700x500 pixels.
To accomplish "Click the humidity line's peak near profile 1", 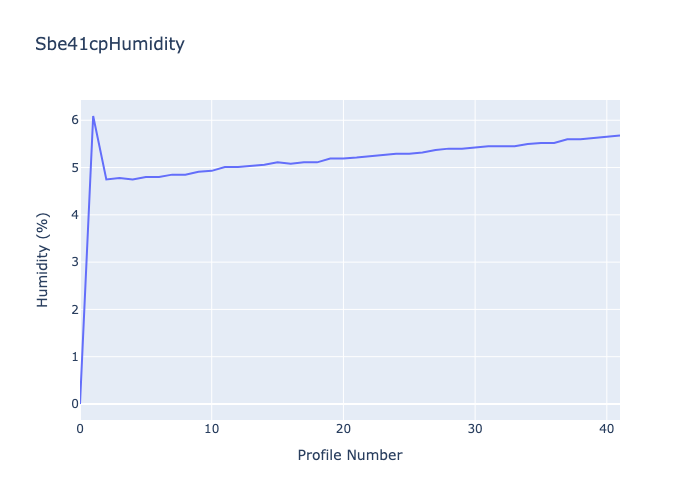I will coord(93,116).
